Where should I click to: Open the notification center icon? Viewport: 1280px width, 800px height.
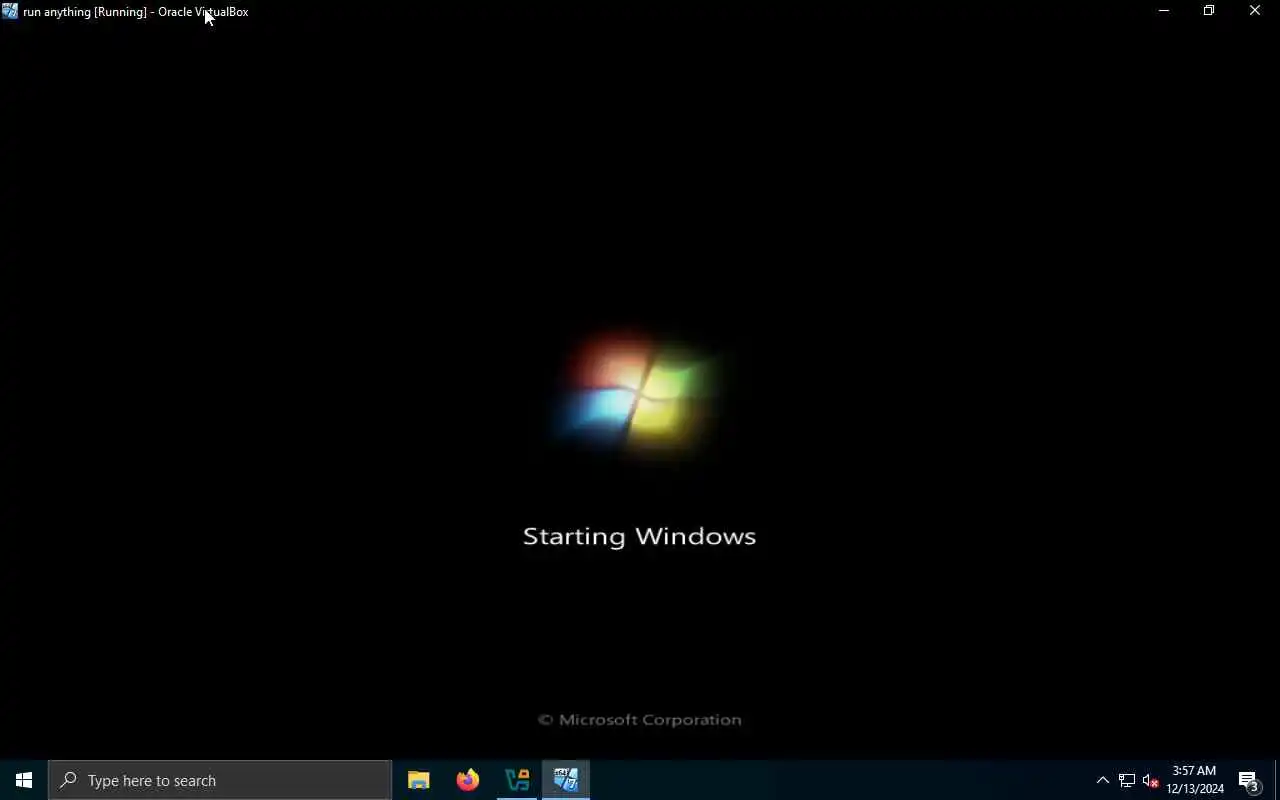click(x=1249, y=781)
